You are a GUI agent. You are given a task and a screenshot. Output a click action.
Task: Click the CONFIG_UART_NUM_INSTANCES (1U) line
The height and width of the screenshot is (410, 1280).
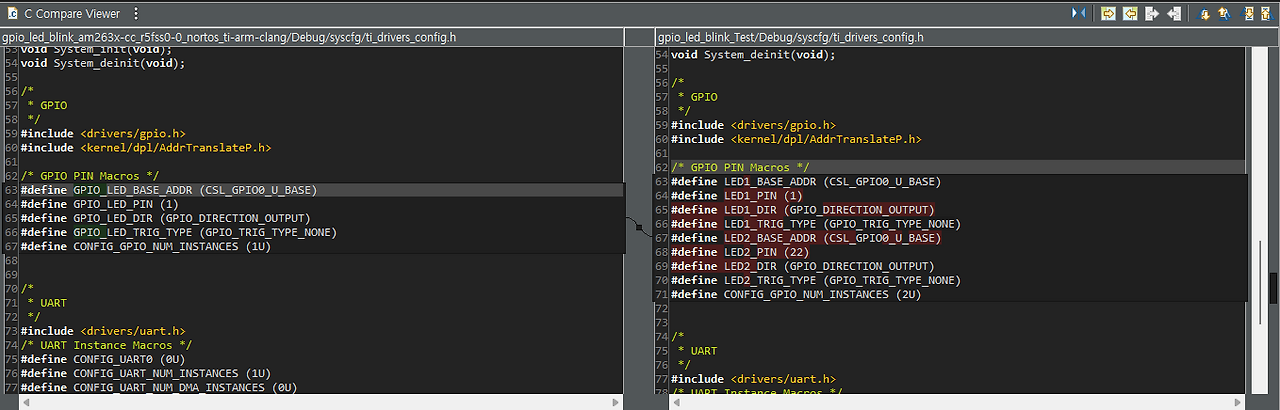pos(145,373)
